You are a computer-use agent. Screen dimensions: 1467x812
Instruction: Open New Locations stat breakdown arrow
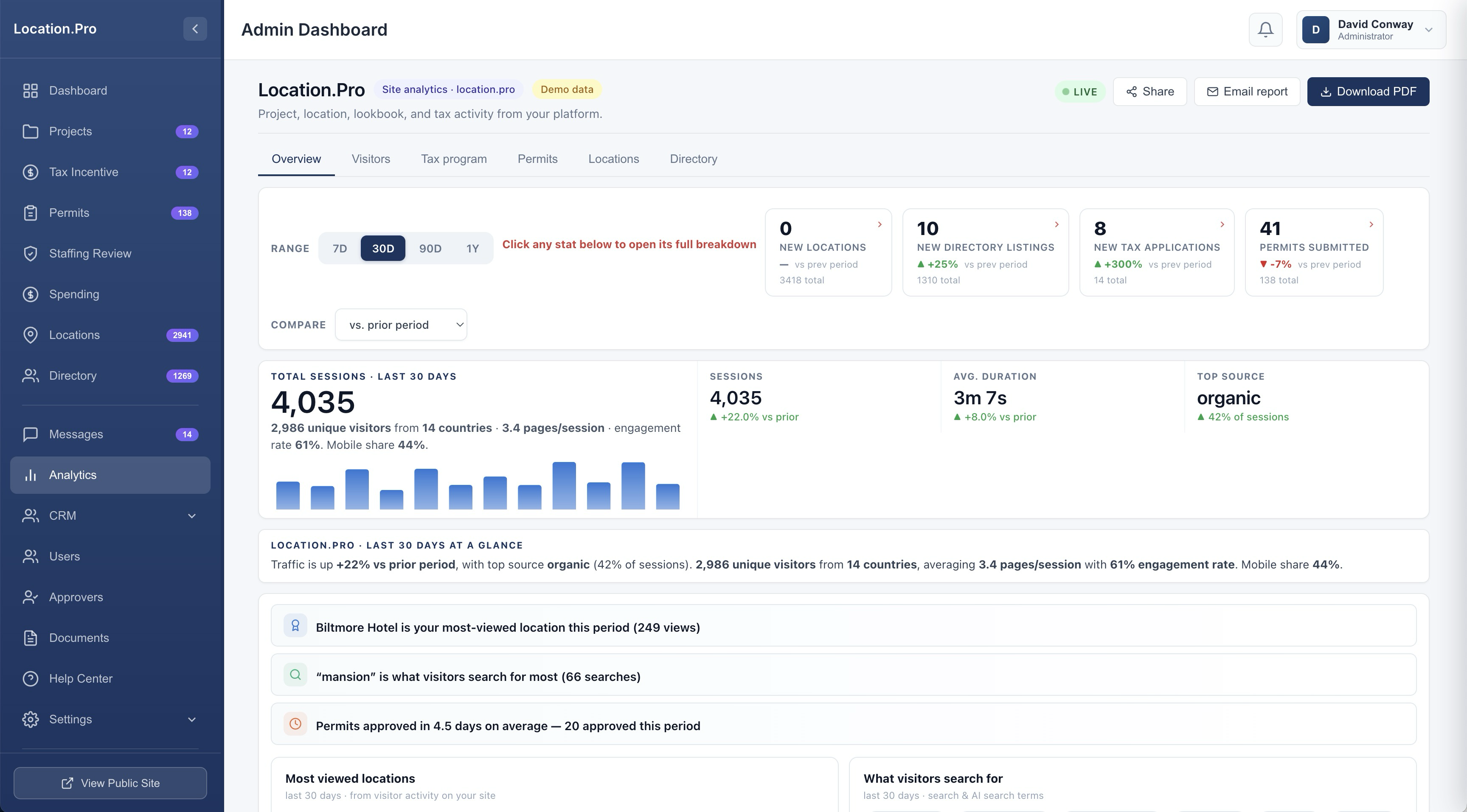[879, 224]
